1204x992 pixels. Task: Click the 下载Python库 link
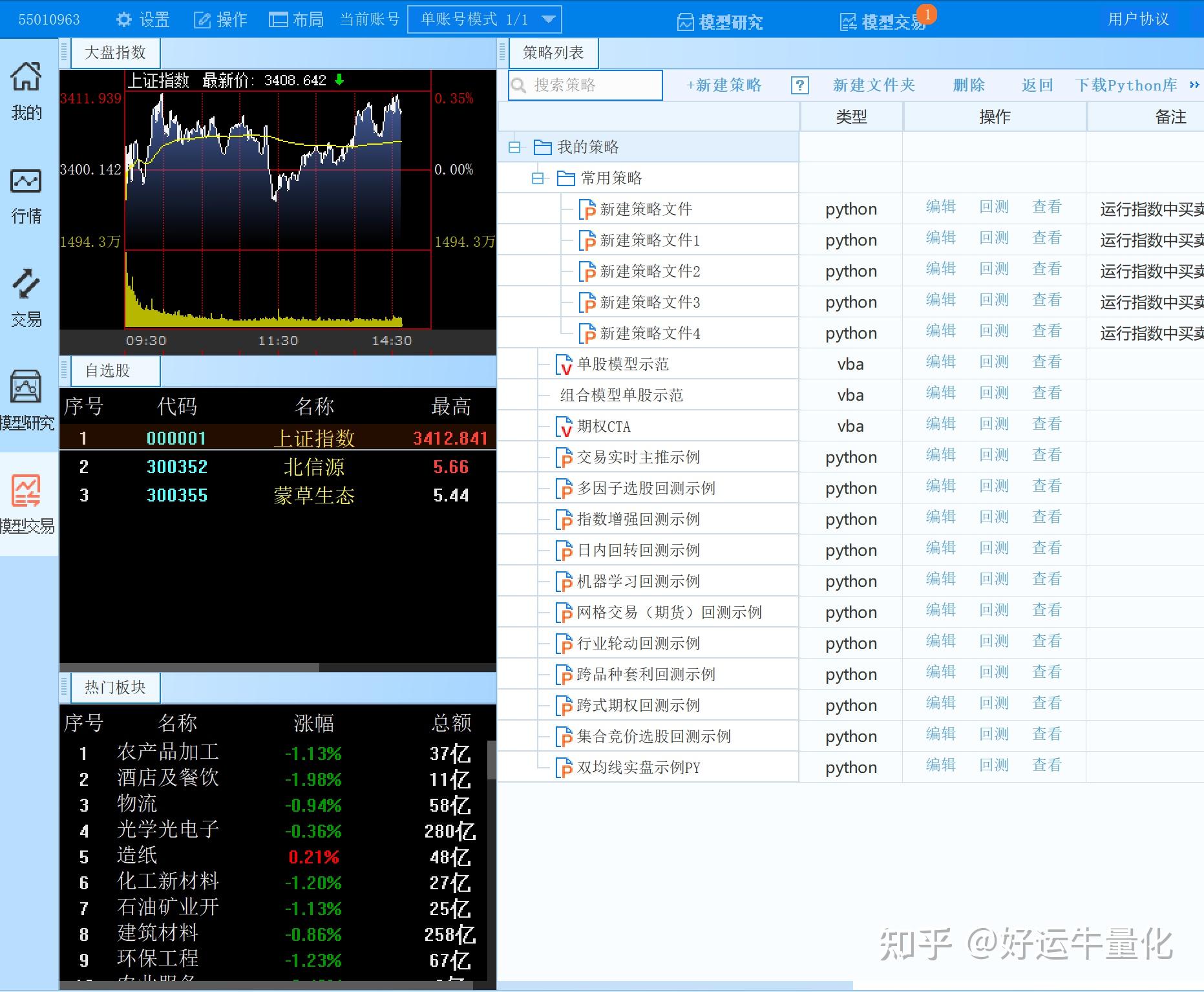(x=1126, y=85)
